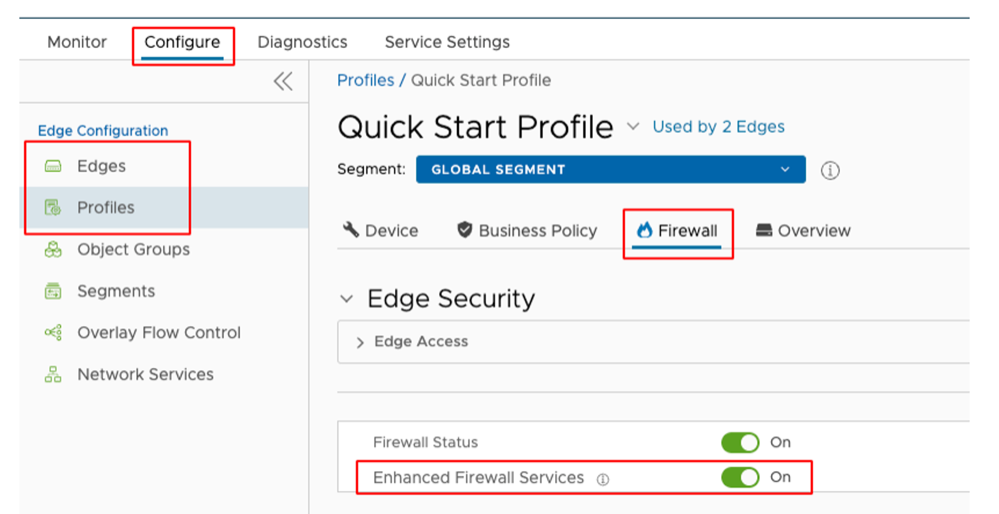Expand the Edge Access section
Viewport: 999px width, 514px height.
pos(360,342)
